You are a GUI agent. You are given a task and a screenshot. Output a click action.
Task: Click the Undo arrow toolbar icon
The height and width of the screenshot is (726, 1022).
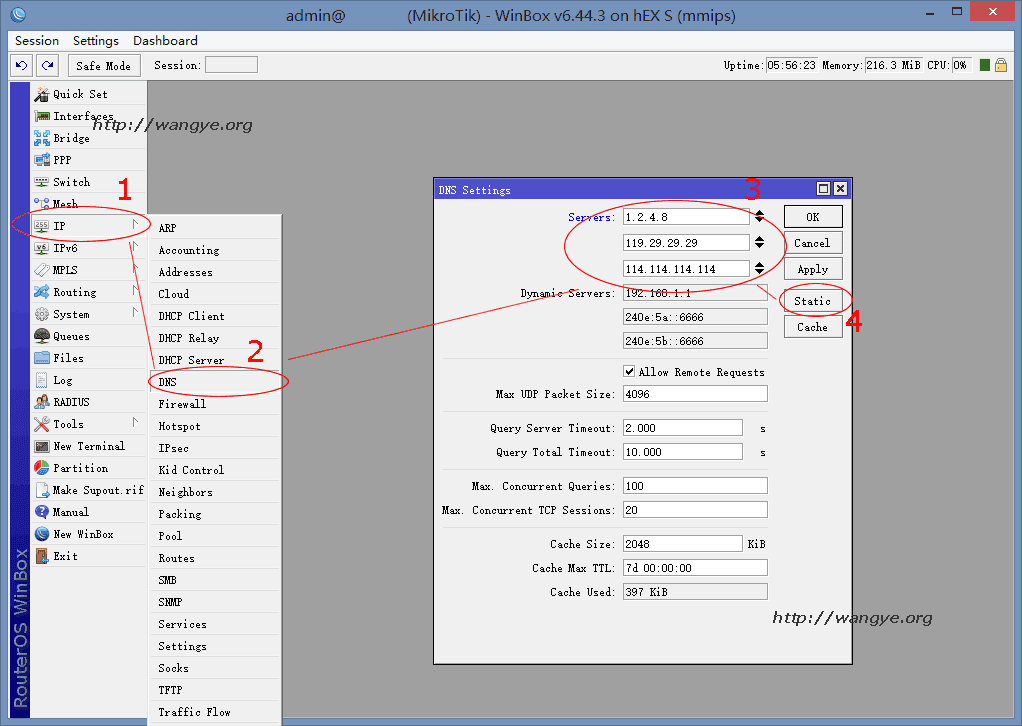point(22,65)
